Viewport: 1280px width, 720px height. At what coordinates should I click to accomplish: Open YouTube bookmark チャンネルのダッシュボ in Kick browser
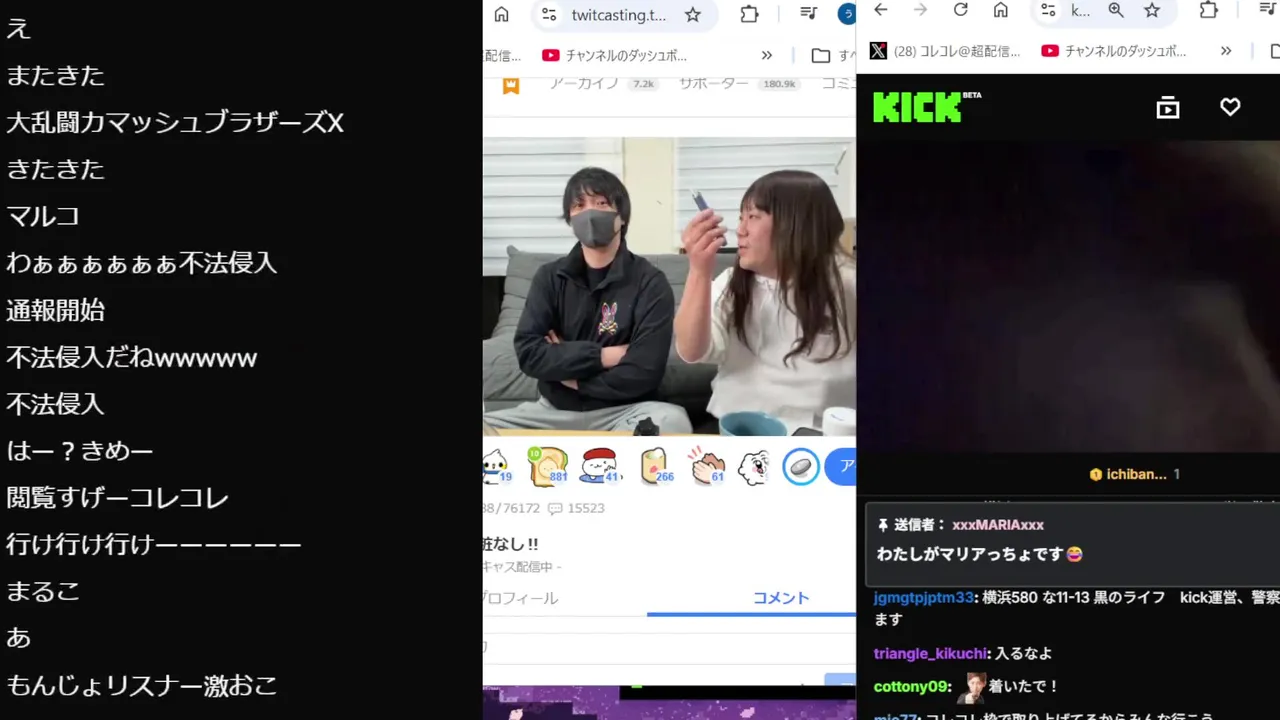[x=1114, y=51]
